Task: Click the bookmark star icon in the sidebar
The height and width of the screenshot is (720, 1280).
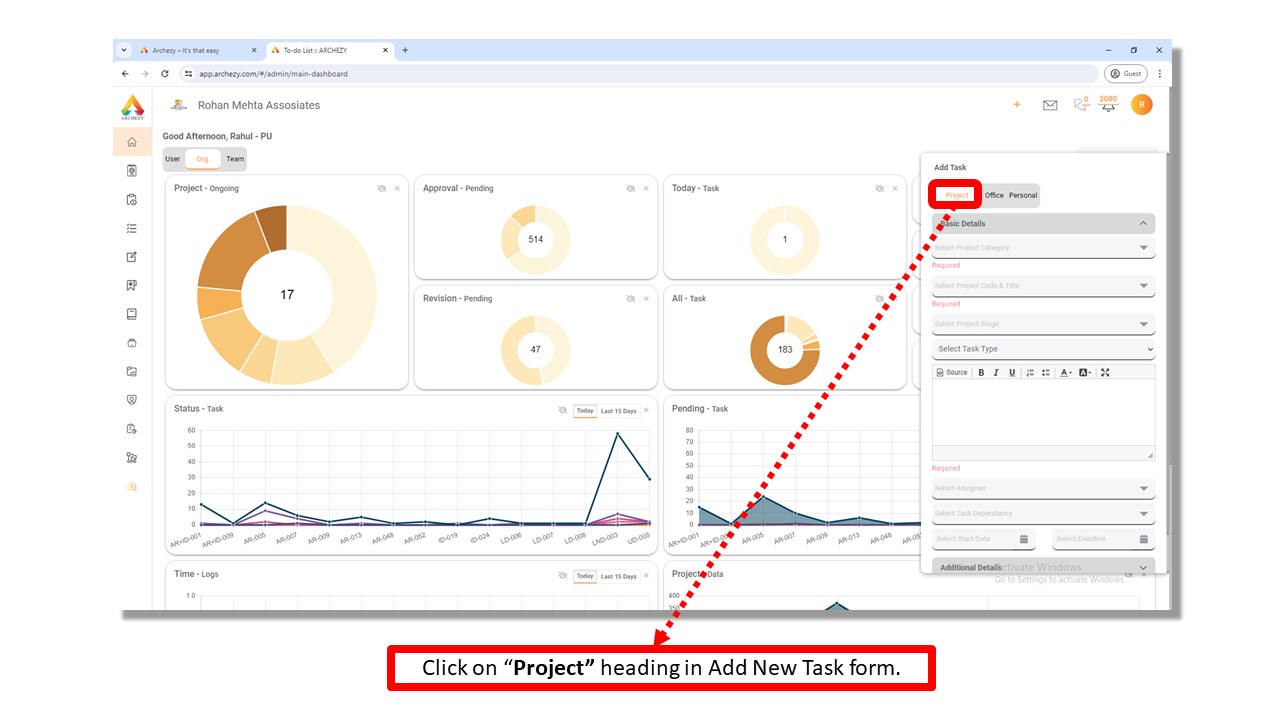Action: point(132,285)
